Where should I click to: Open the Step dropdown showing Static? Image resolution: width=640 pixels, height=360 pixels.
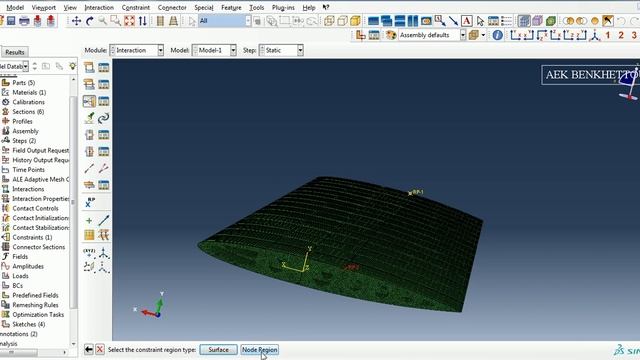[x=281, y=50]
